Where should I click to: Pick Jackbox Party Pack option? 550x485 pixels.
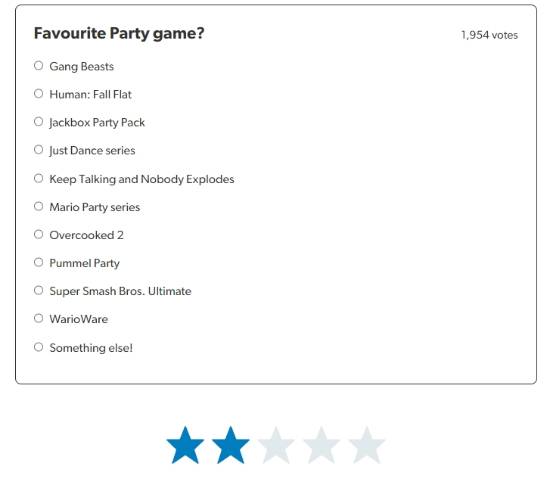pos(39,122)
